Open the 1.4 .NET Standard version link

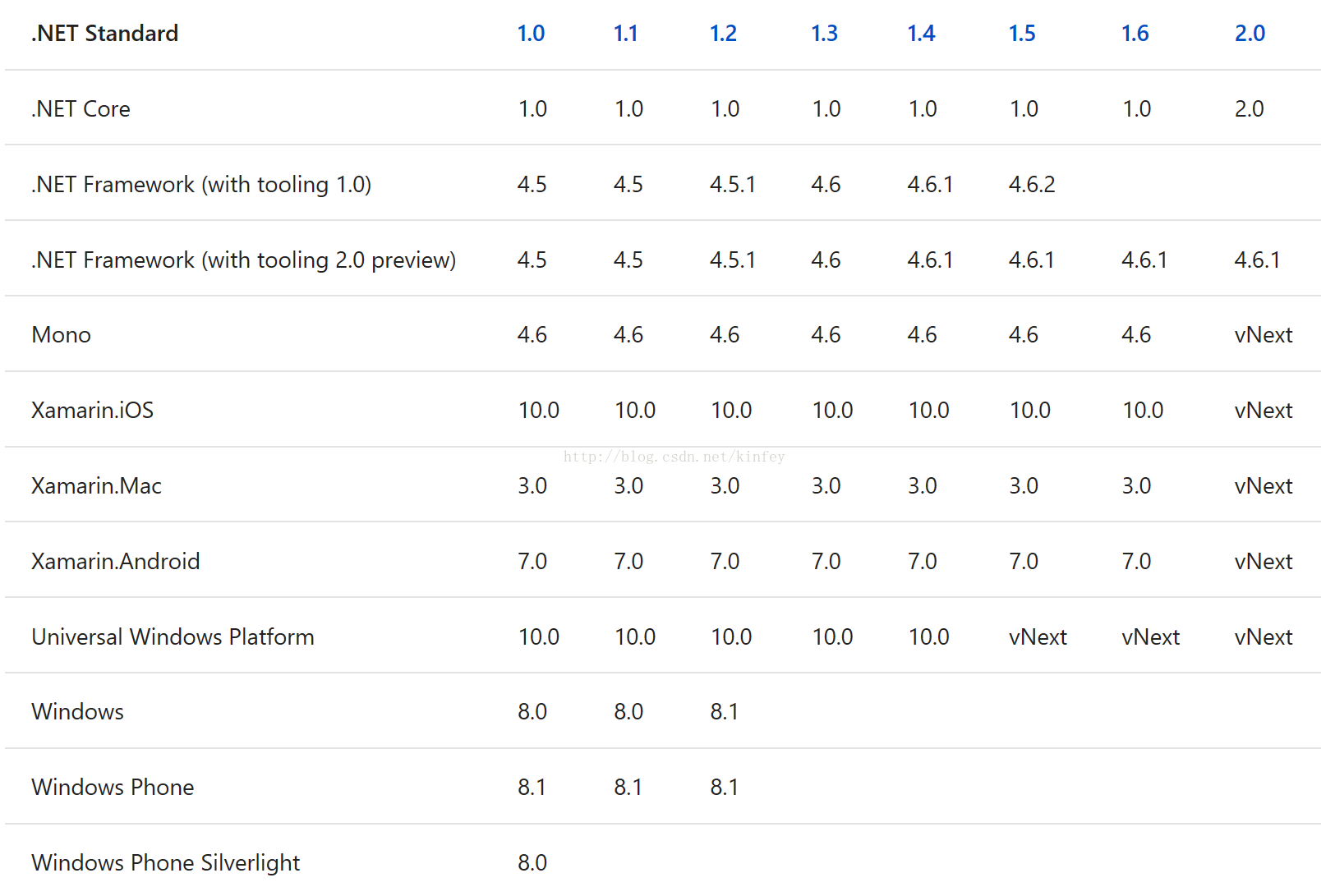(921, 34)
